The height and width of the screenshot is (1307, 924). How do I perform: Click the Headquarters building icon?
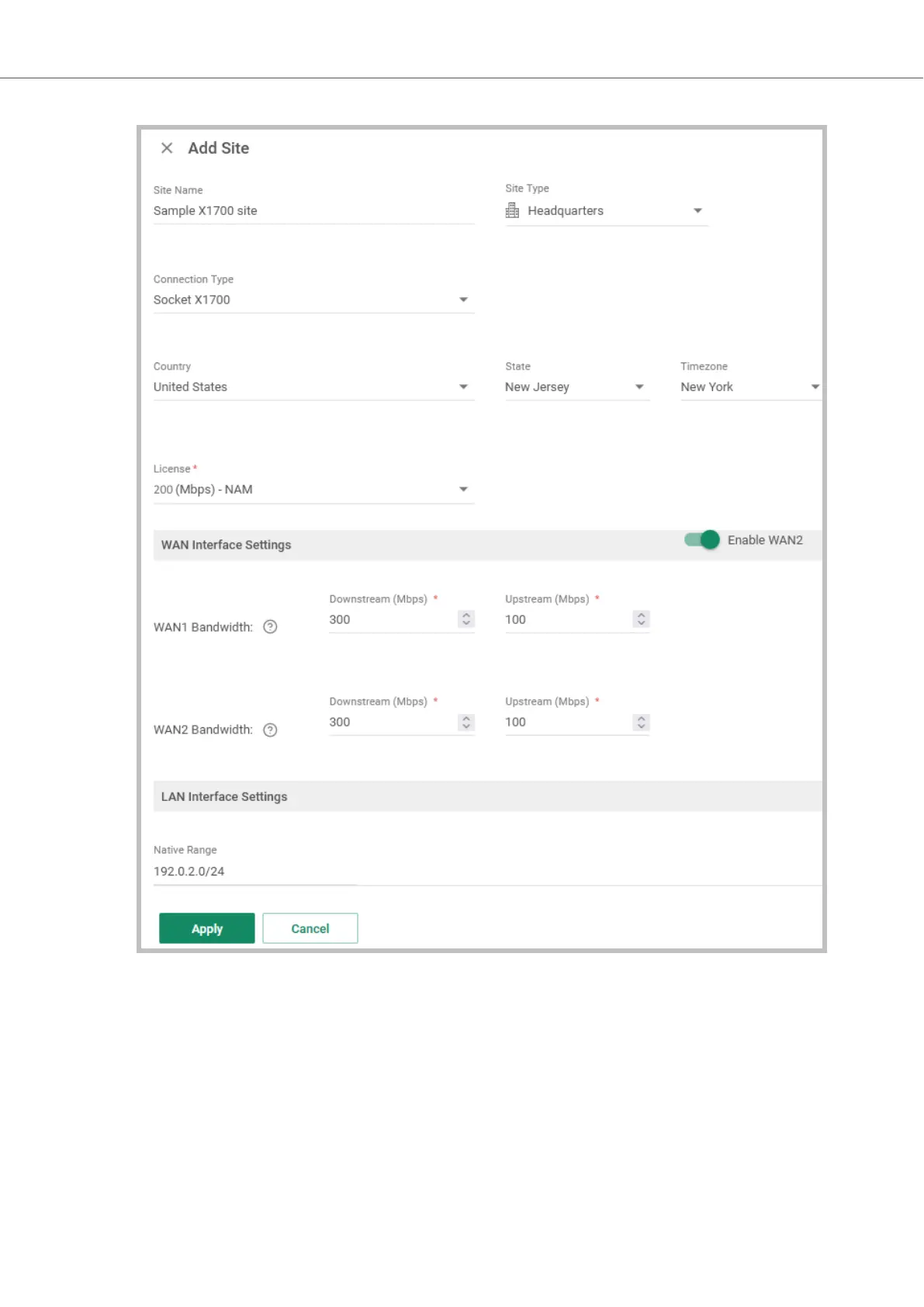pos(512,211)
